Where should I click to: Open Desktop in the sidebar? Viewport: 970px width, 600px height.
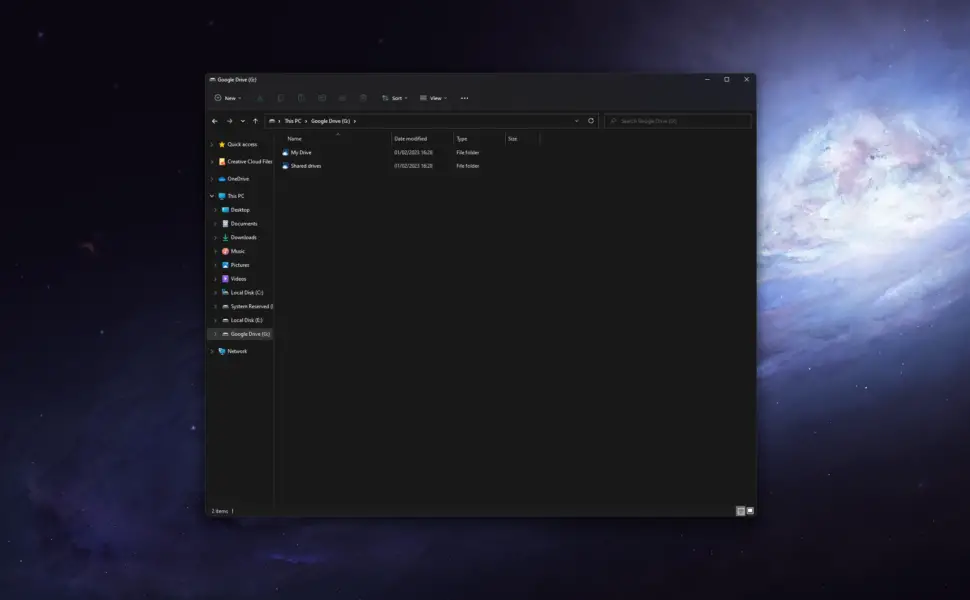click(x=239, y=210)
